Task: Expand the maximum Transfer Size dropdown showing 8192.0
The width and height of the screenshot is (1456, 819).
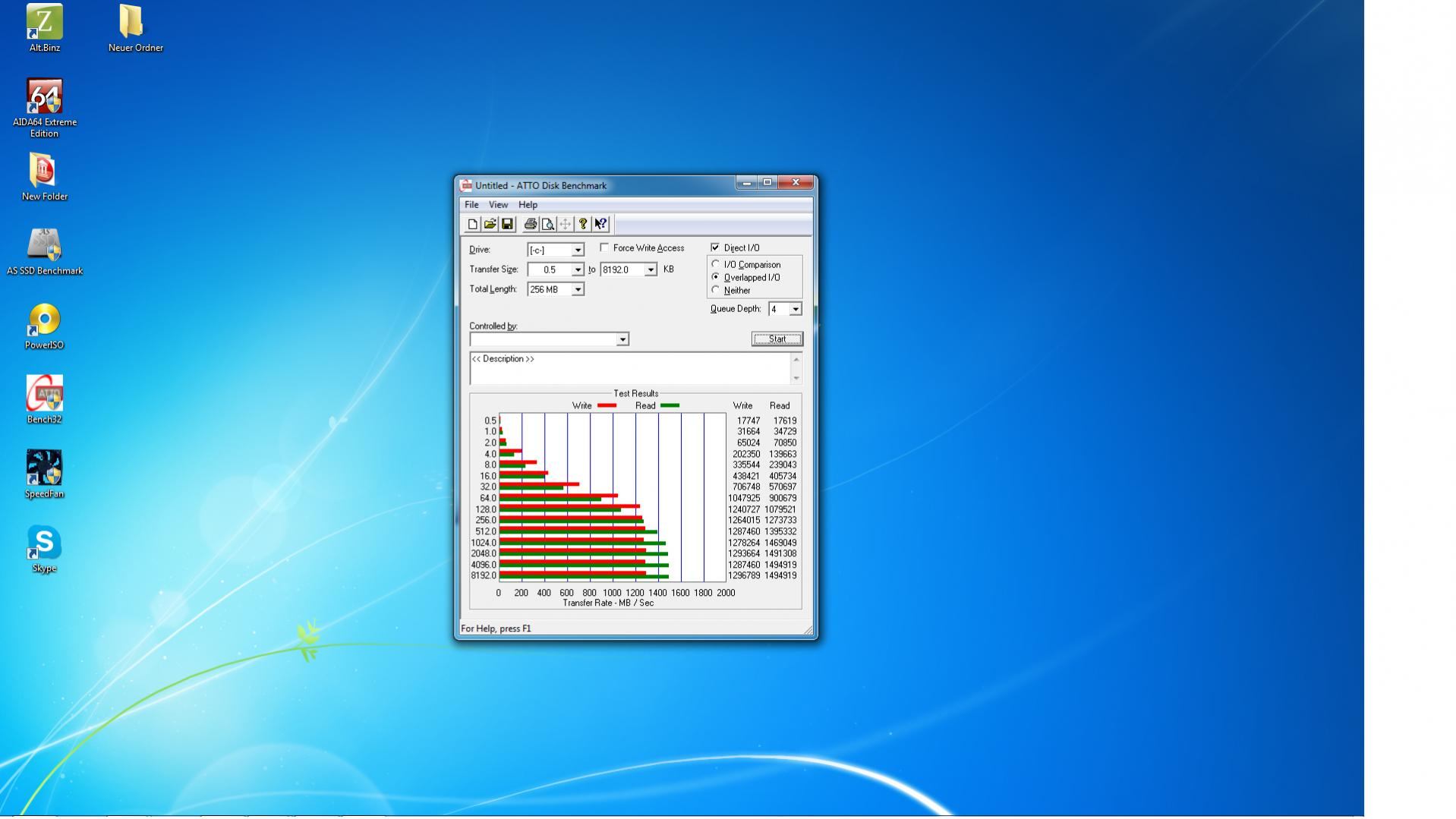Action: pyautogui.click(x=651, y=269)
